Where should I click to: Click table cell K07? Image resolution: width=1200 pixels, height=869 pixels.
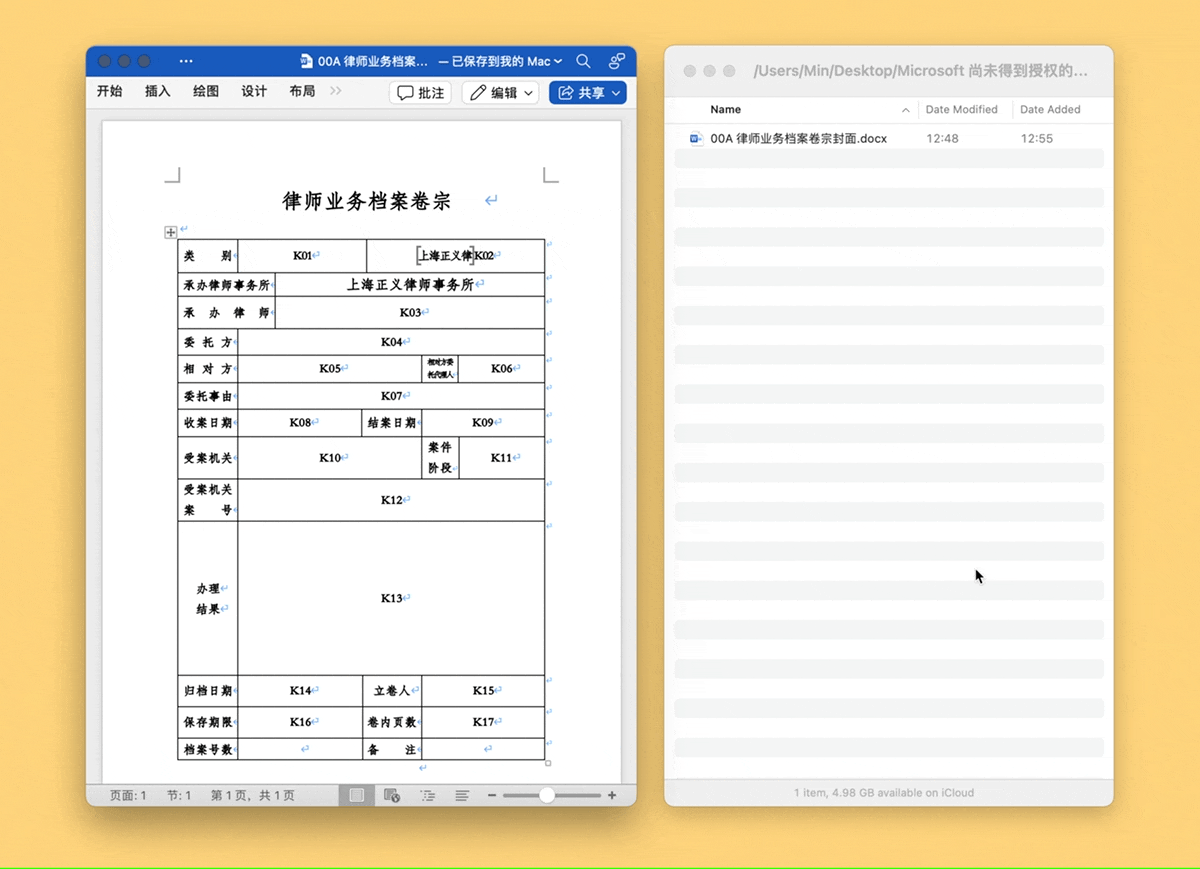pos(391,396)
